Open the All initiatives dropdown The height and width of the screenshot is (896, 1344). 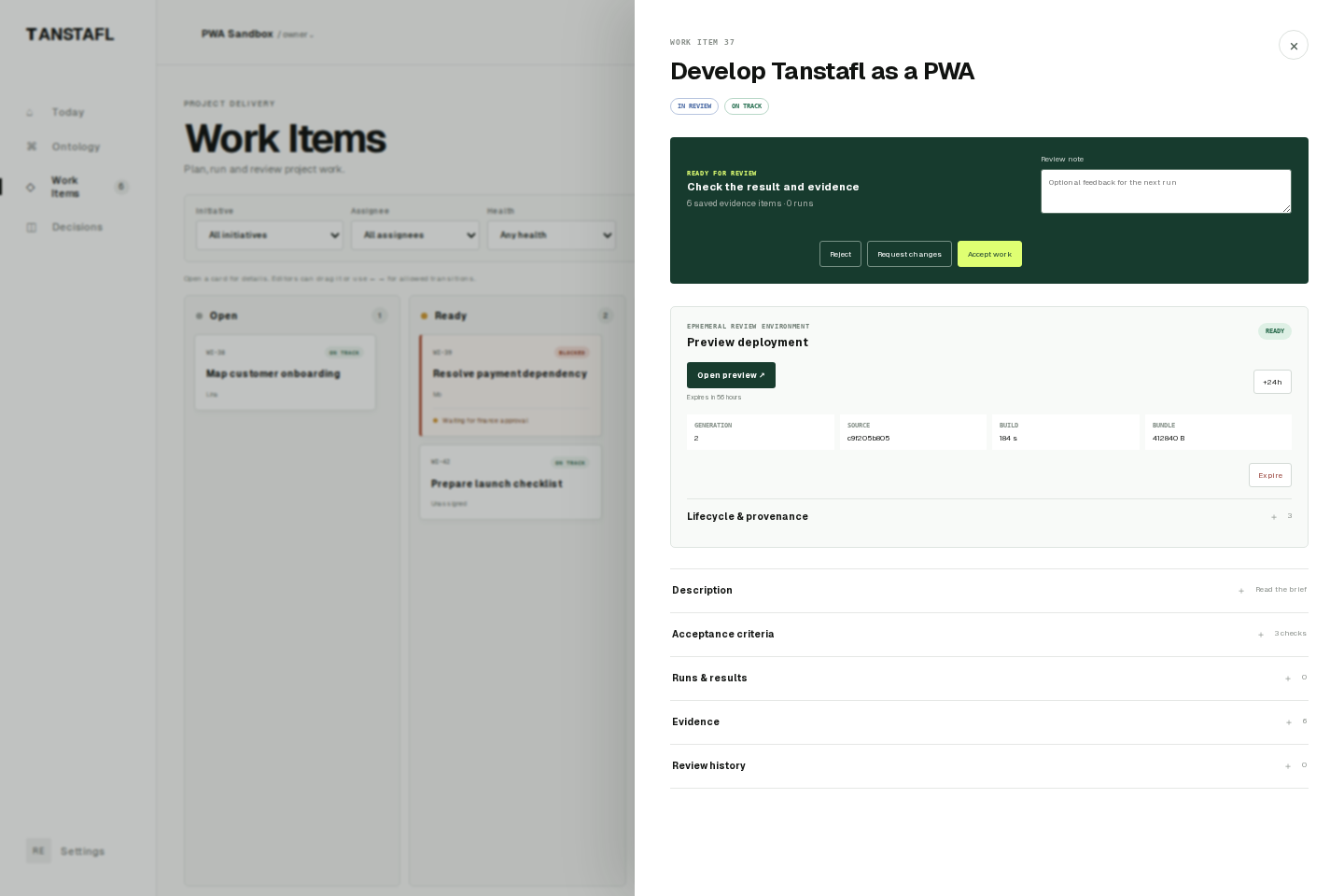coord(271,235)
